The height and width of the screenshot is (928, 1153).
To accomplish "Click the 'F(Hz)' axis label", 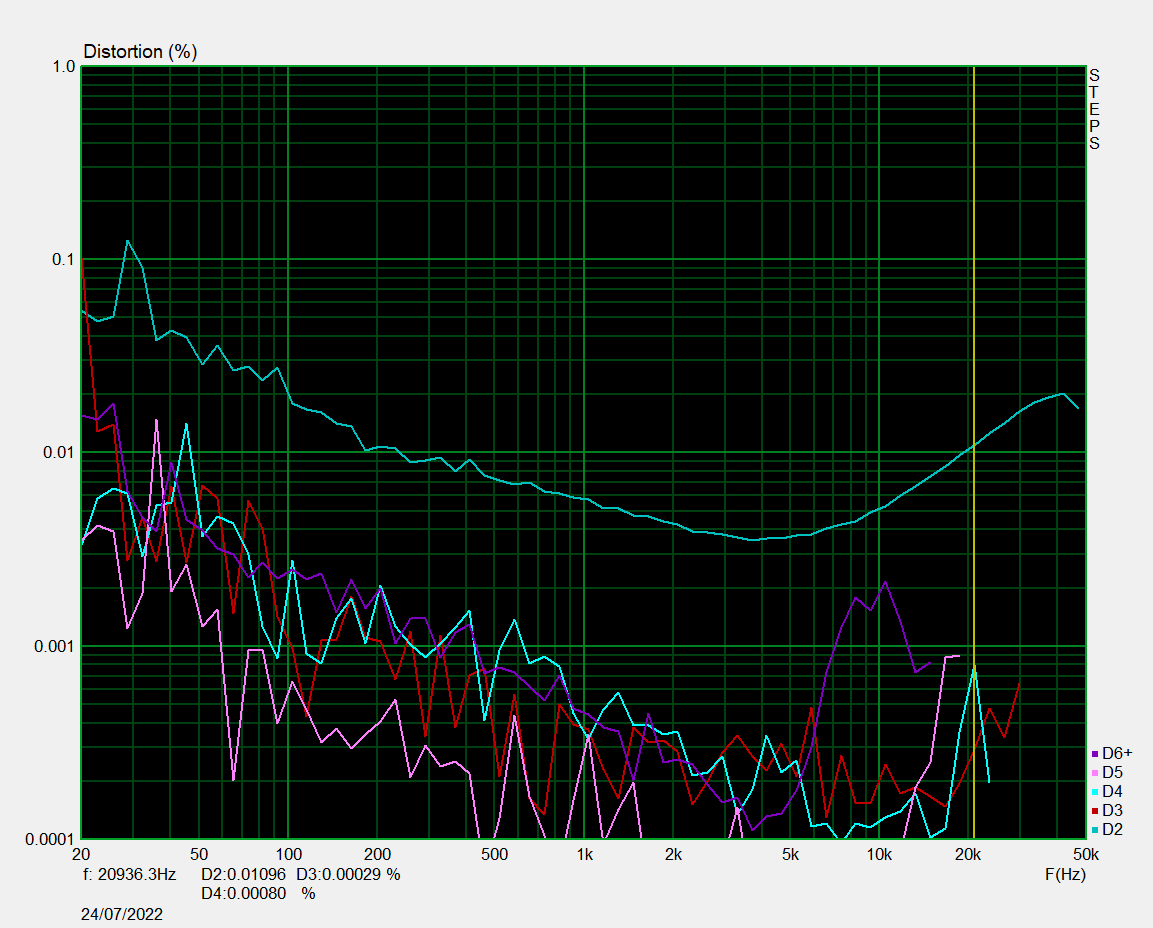I will (1065, 874).
